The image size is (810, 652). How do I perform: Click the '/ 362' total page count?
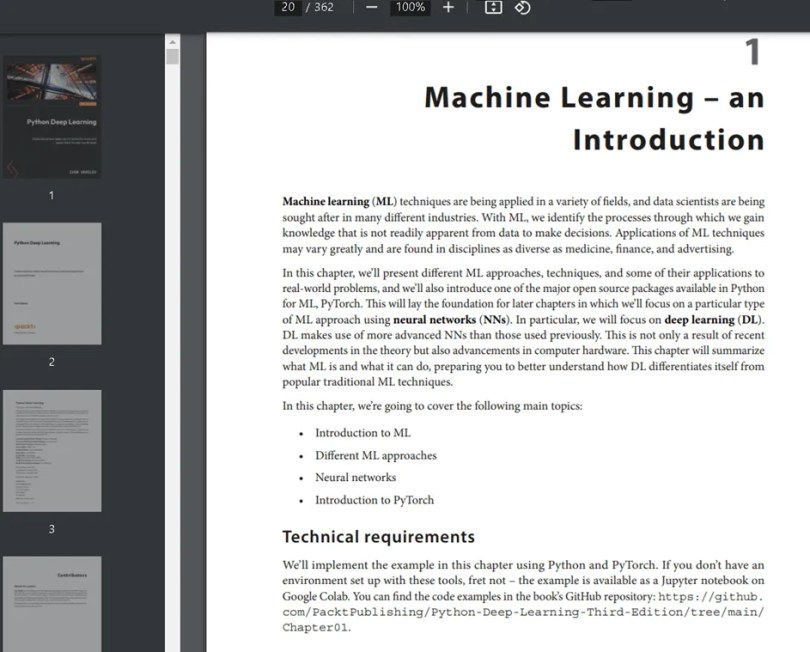point(319,7)
